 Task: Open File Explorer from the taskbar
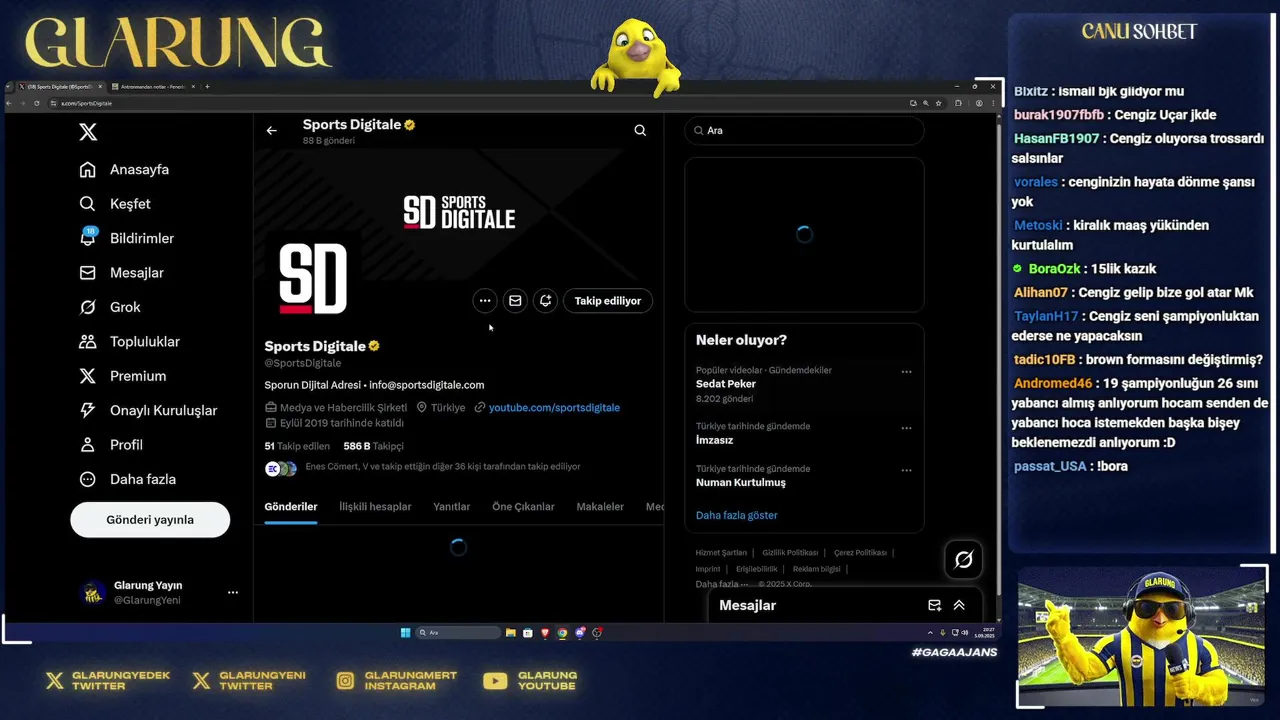pos(511,632)
